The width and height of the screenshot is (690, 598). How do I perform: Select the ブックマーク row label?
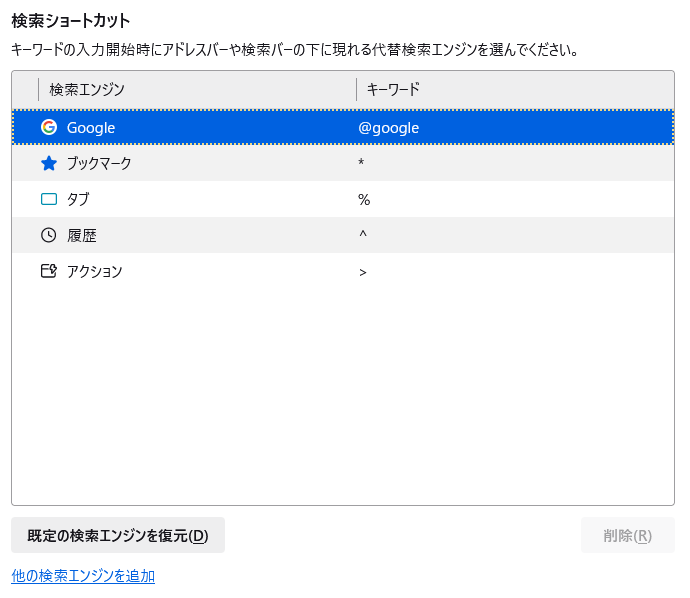pos(99,163)
